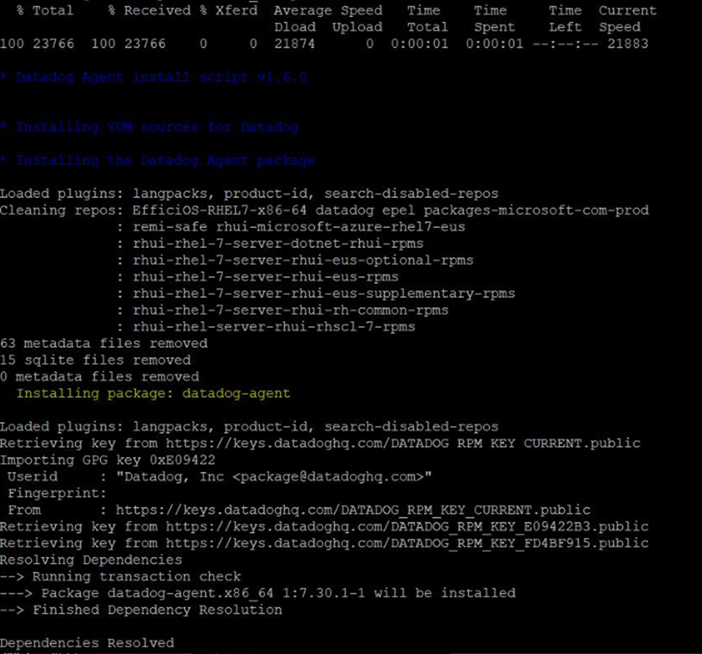Click '15 sqlite files removed' line

click(95, 360)
